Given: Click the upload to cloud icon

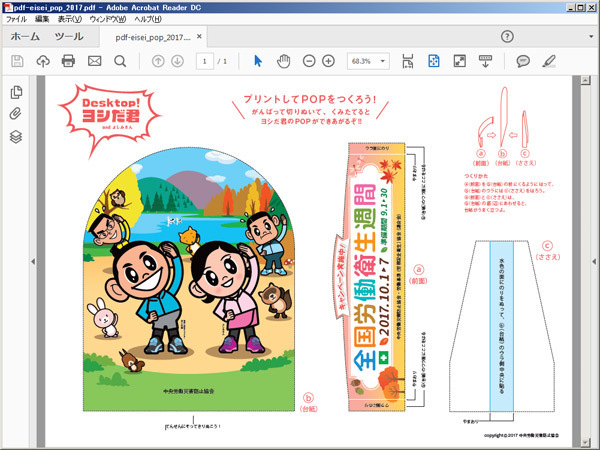Looking at the screenshot, I should tap(43, 61).
